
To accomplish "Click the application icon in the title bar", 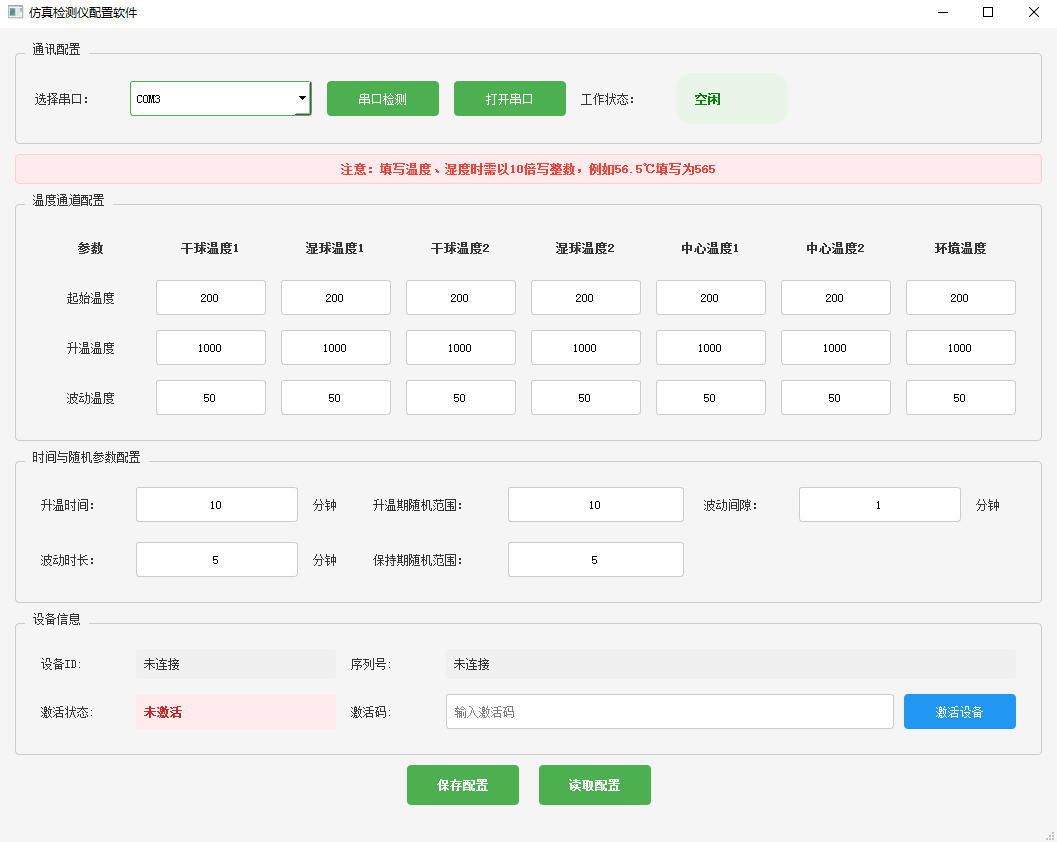I will click(x=14, y=12).
